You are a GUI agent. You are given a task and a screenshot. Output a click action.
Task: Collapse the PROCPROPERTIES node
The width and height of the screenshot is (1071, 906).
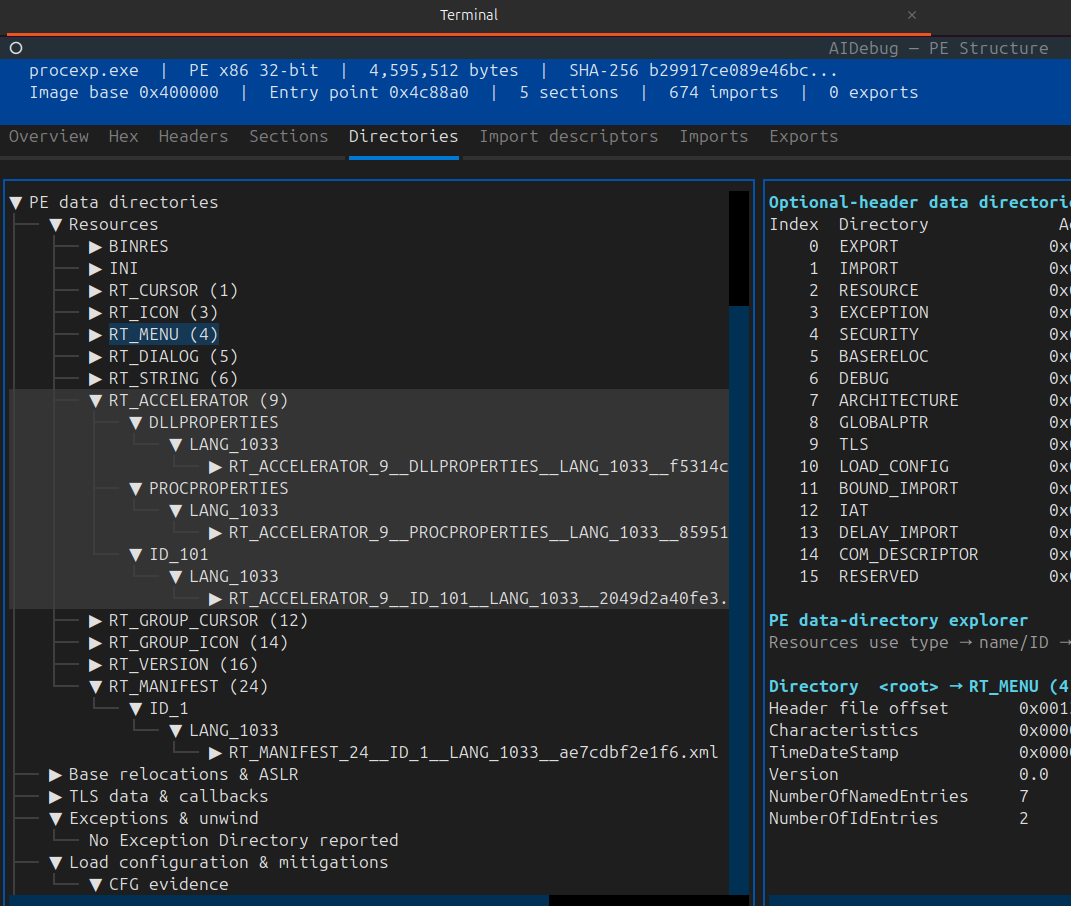tap(136, 489)
